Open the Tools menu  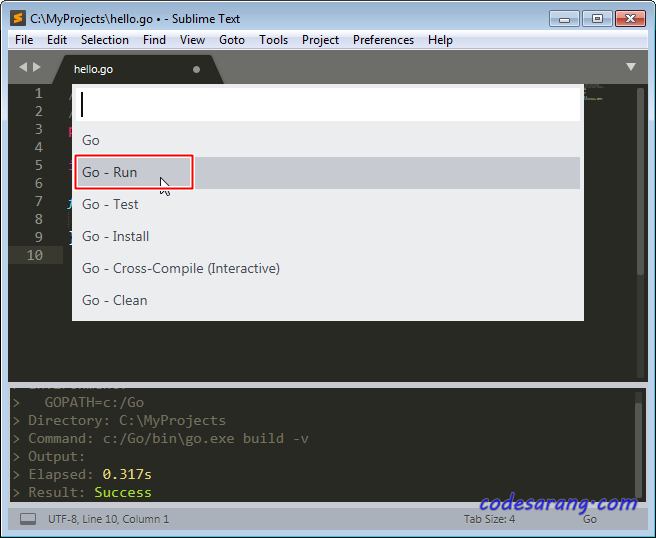tap(274, 40)
